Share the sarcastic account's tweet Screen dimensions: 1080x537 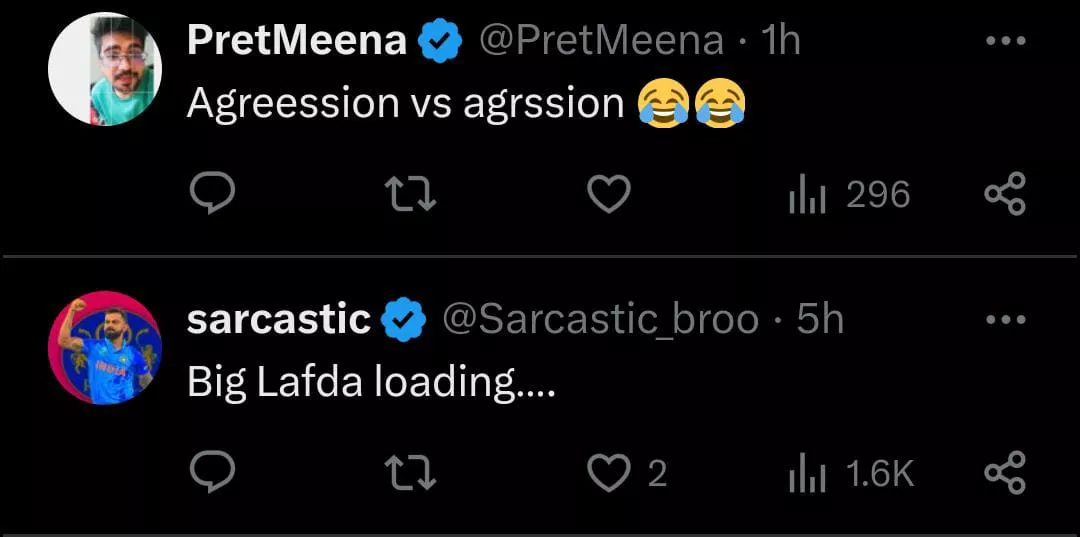pyautogui.click(x=1005, y=473)
